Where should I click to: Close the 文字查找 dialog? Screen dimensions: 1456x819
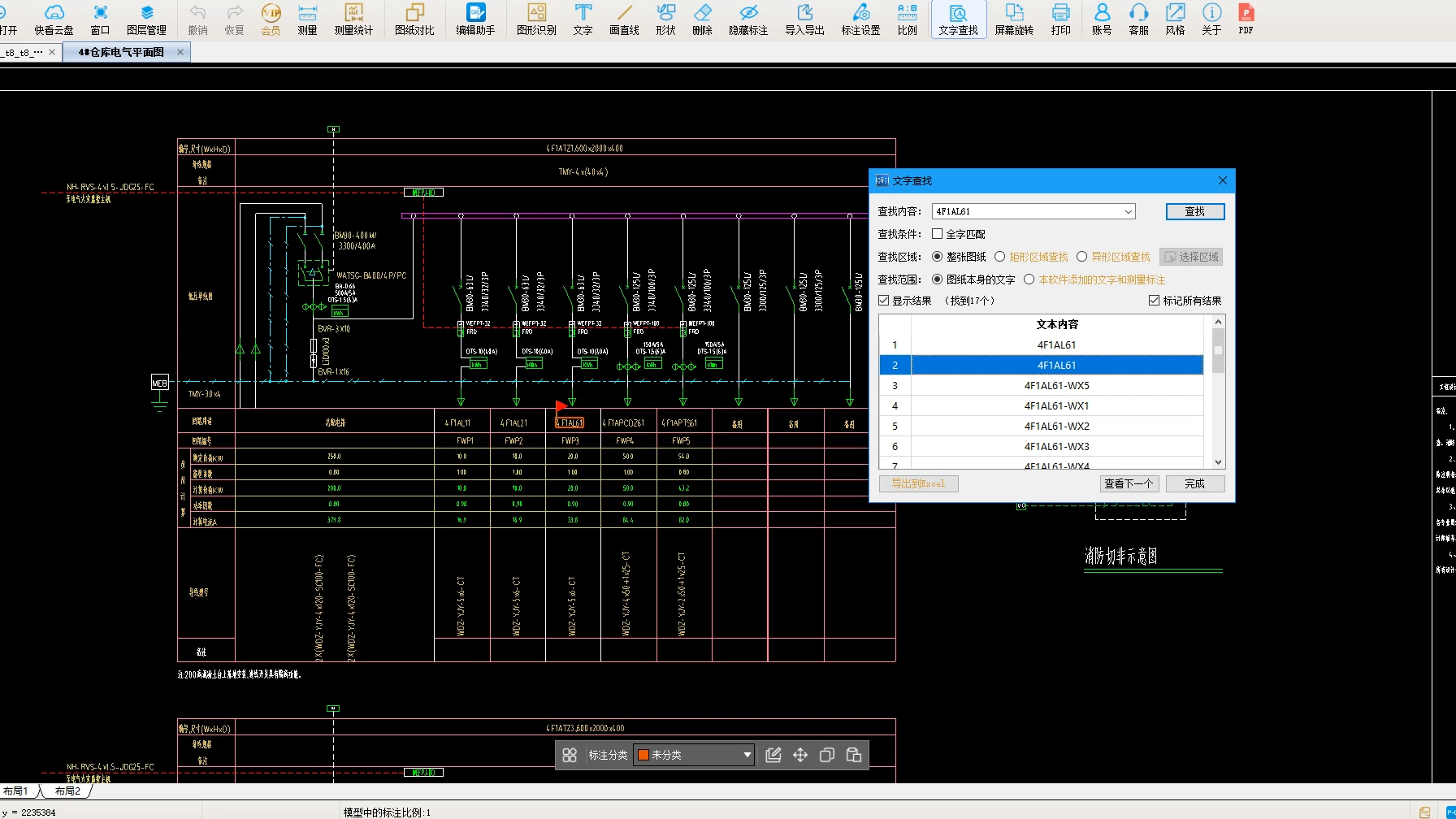(1223, 180)
